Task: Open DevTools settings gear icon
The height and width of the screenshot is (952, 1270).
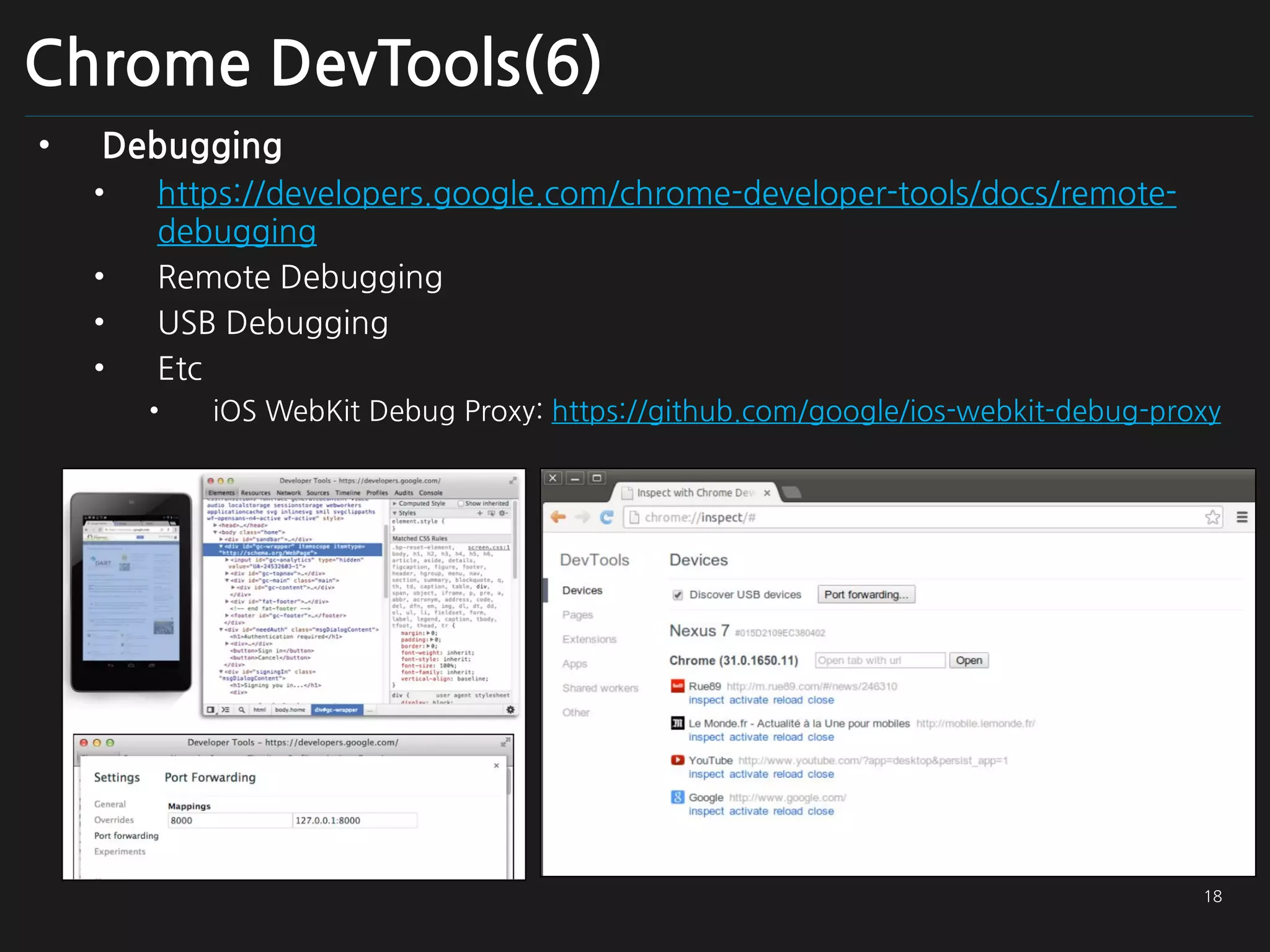Action: [510, 710]
